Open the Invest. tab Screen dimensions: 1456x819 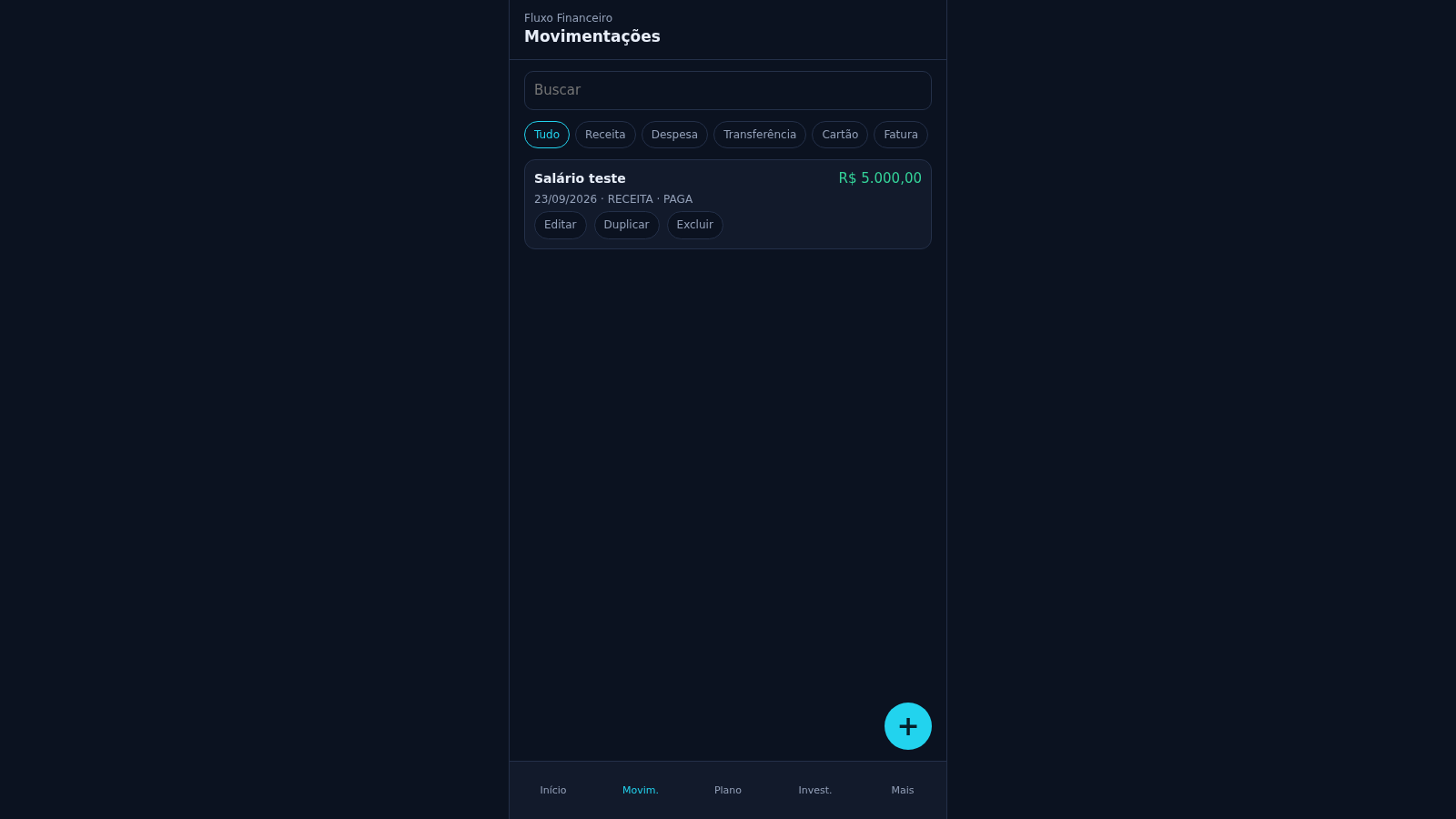[815, 790]
